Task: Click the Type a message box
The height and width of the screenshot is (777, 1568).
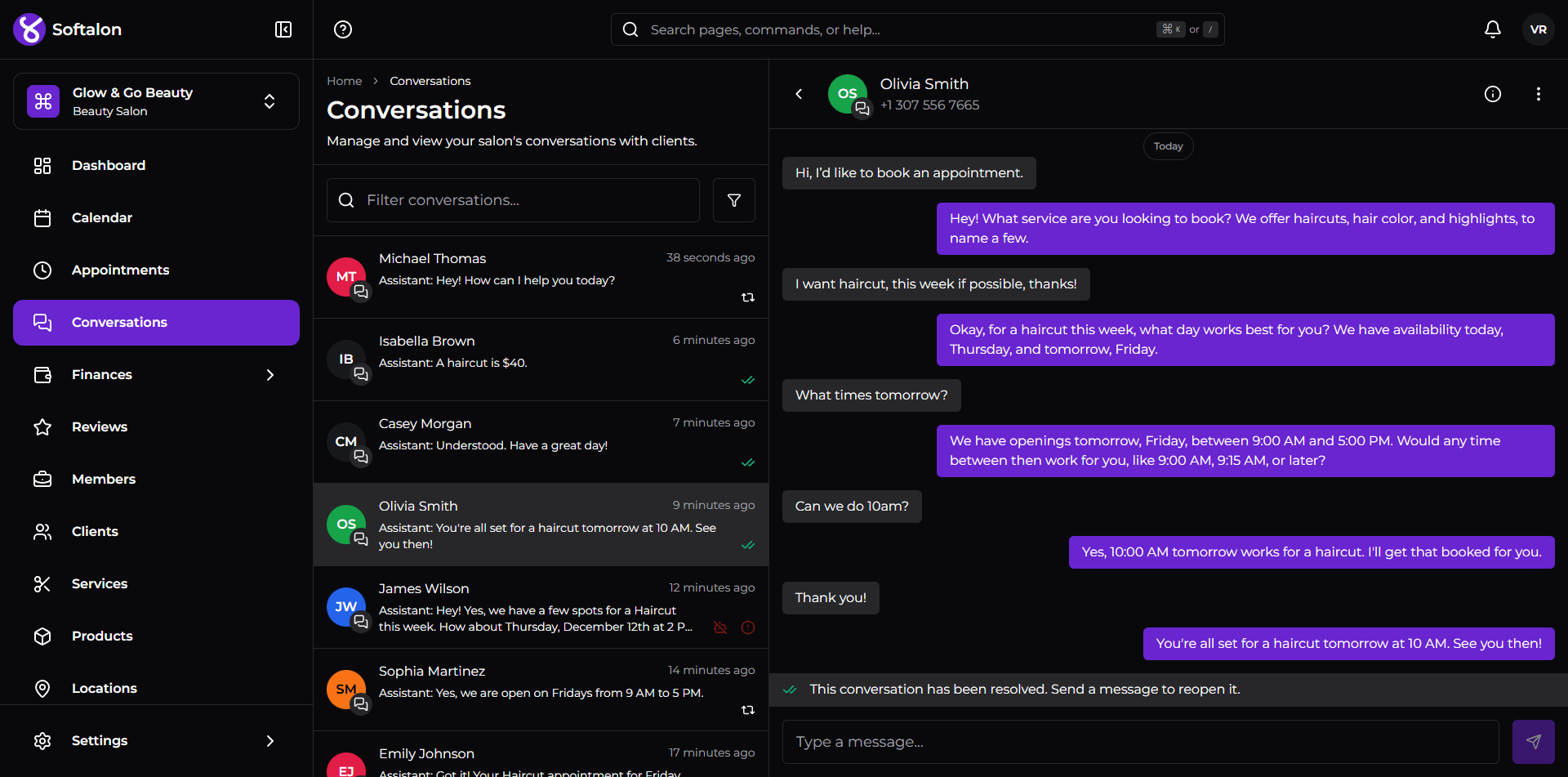Action: (1140, 742)
